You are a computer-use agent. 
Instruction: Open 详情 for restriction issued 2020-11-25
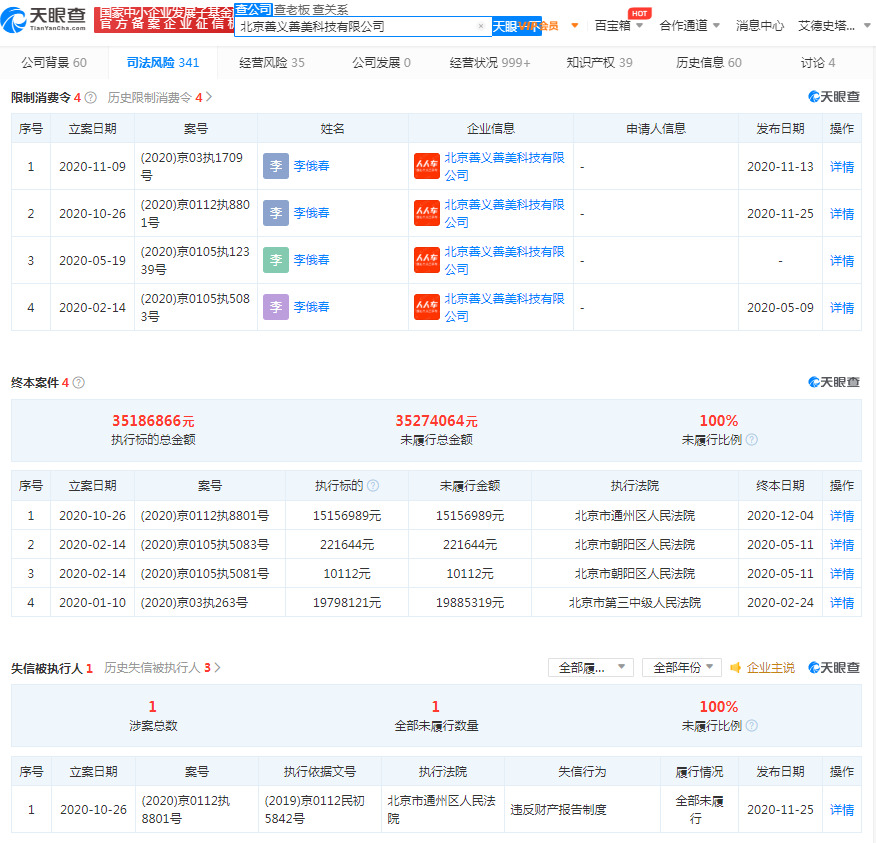coord(841,213)
